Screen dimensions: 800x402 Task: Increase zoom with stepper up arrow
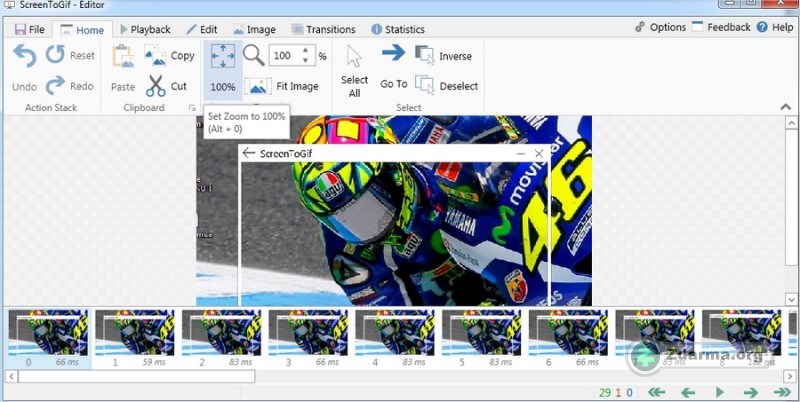point(306,51)
